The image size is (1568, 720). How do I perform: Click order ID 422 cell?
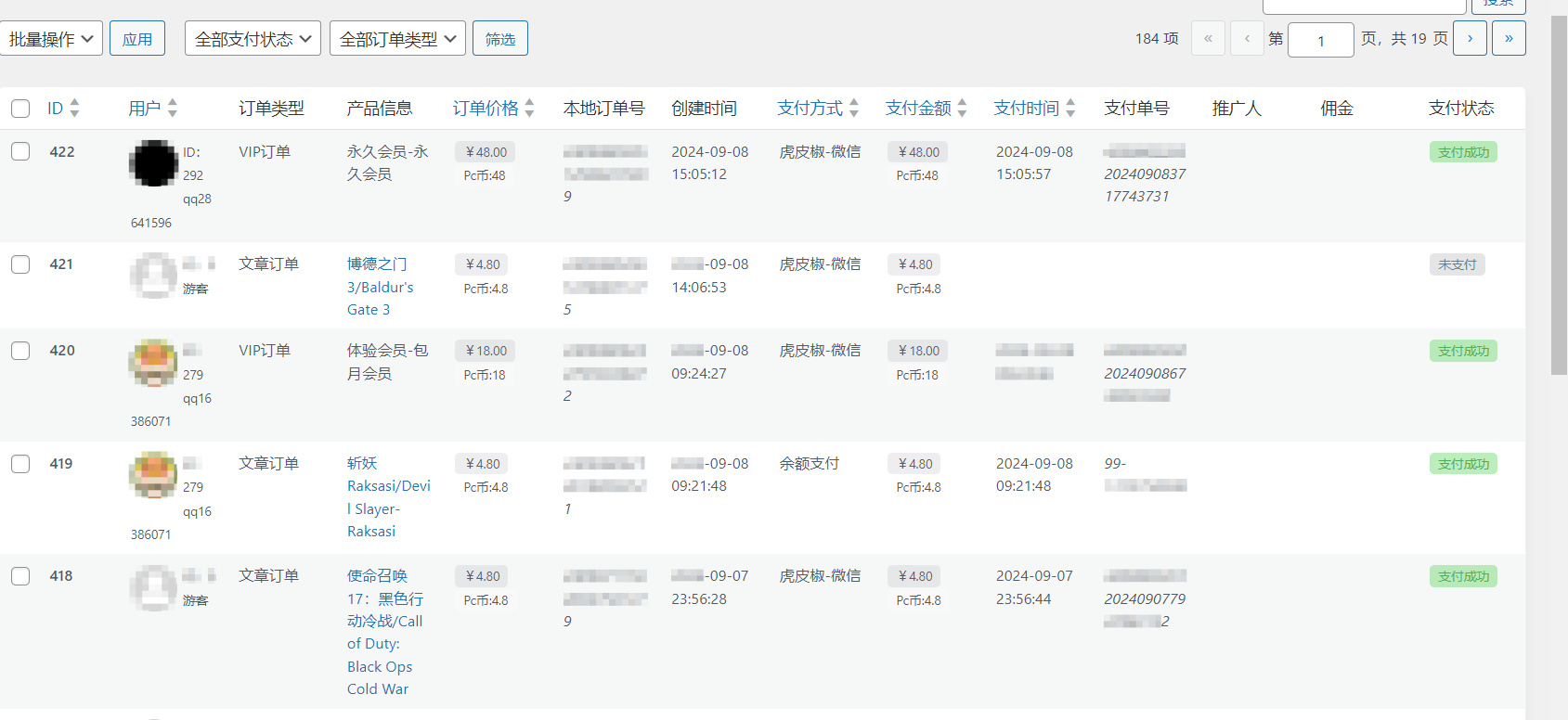pyautogui.click(x=62, y=151)
